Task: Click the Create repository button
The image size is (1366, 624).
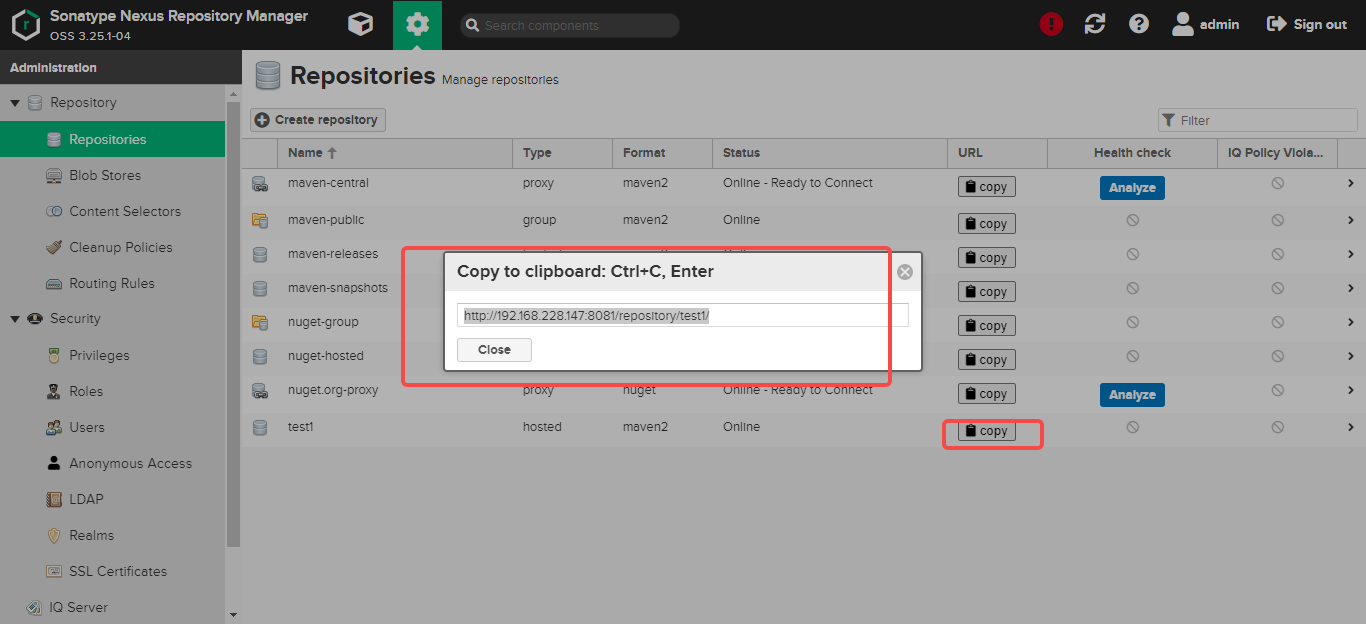Action: (x=317, y=120)
